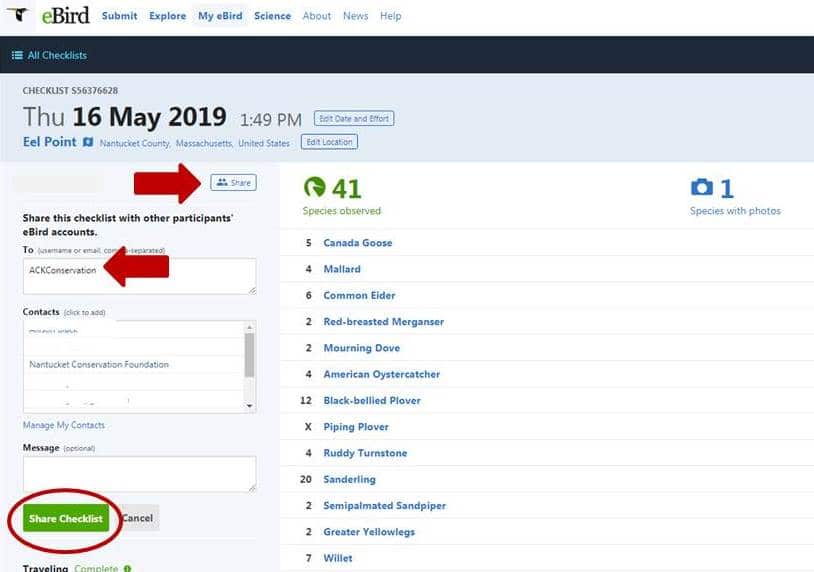Screen dimensions: 814x572
Task: Click the Nantucket County text
Action: point(135,143)
